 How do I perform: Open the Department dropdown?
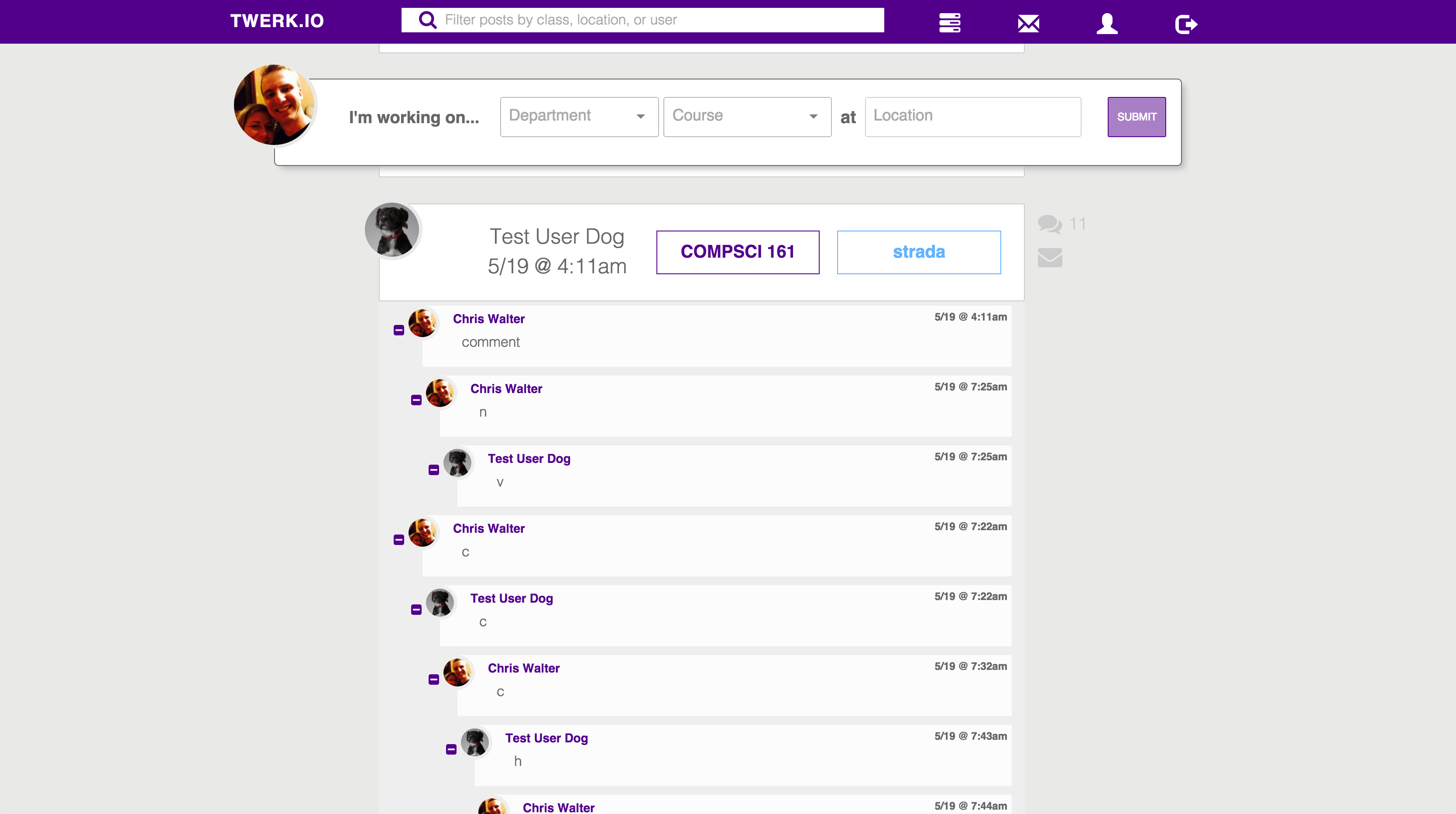click(x=579, y=117)
